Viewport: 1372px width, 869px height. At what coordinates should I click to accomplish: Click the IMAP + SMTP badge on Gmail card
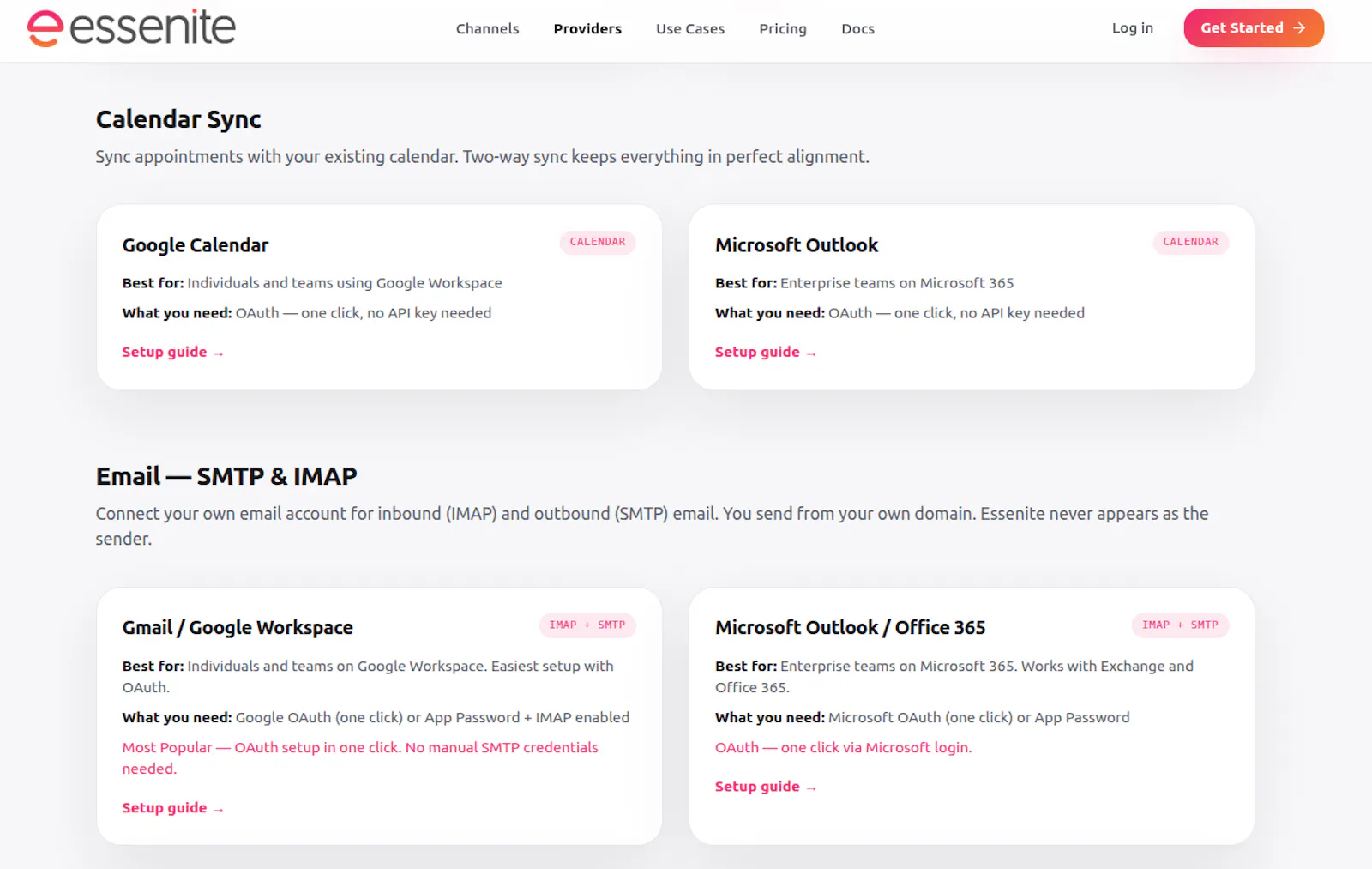pyautogui.click(x=587, y=625)
